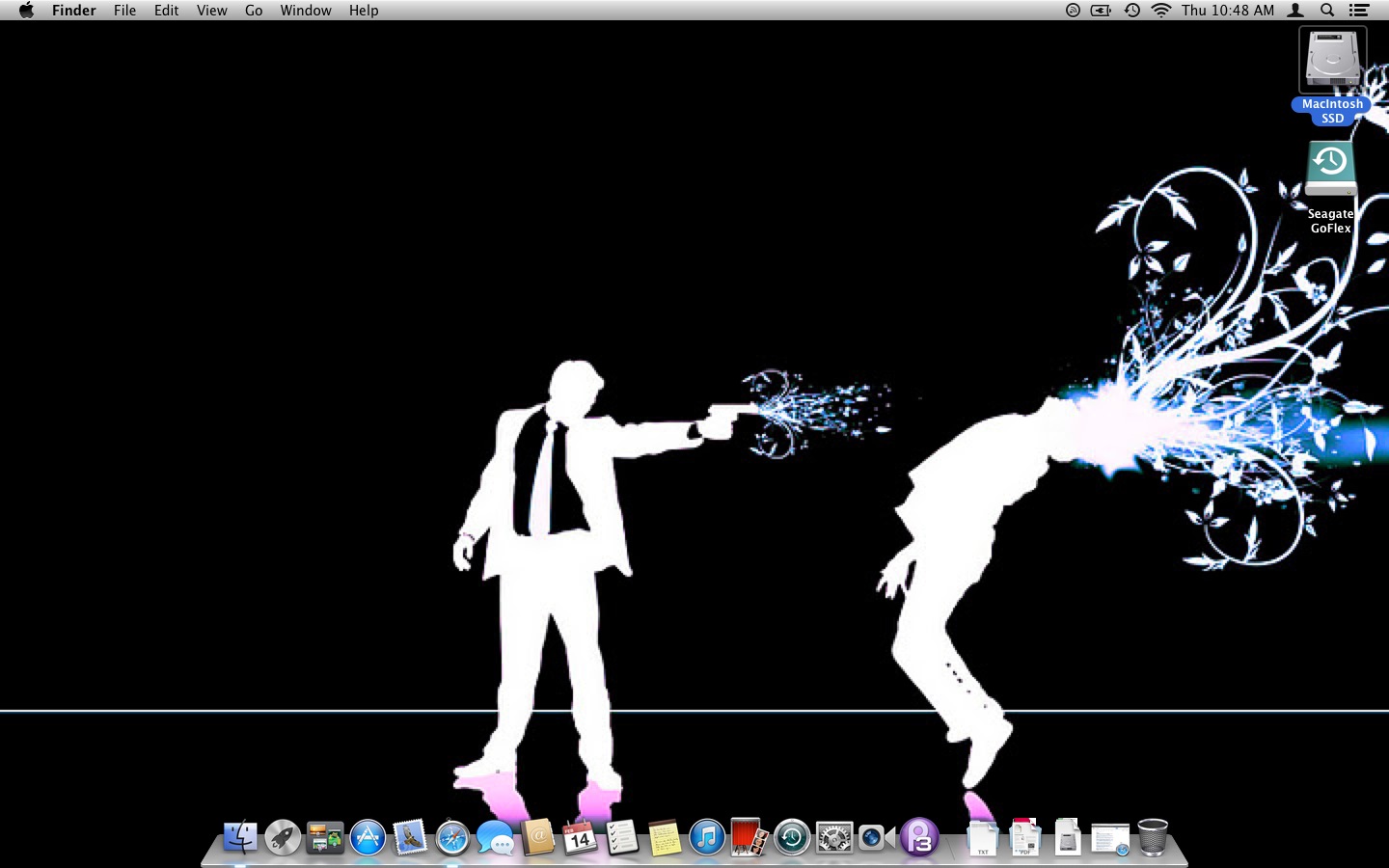
Task: Open the Go menu
Action: click(x=254, y=11)
